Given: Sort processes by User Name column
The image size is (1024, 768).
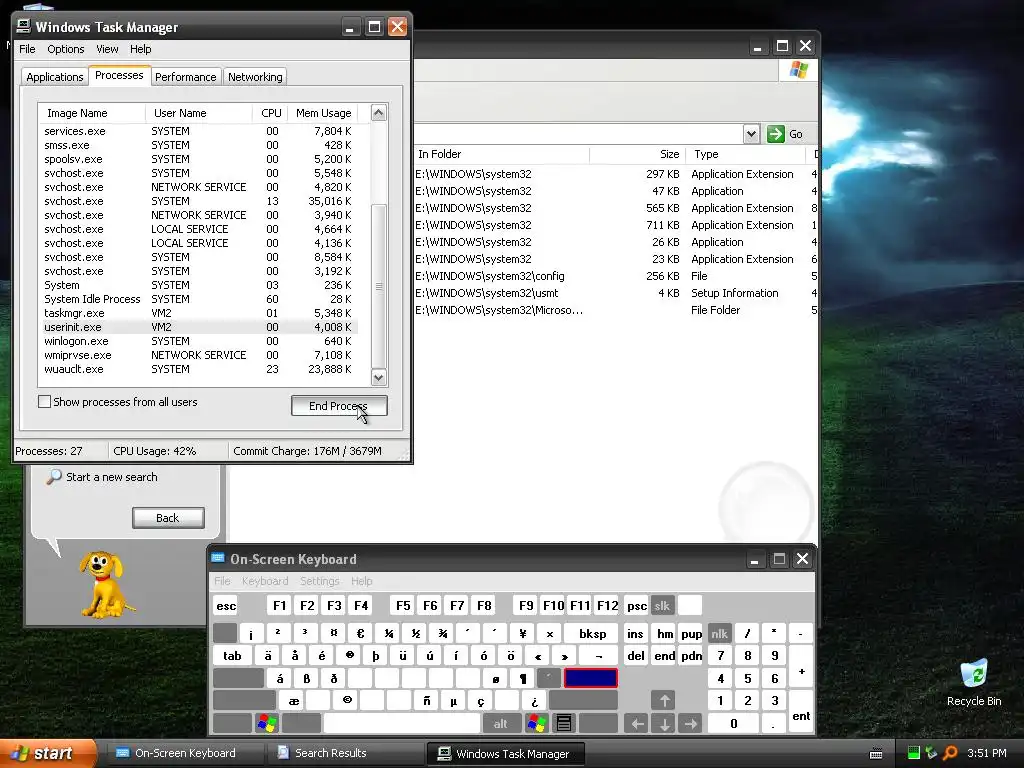Looking at the screenshot, I should pos(199,113).
